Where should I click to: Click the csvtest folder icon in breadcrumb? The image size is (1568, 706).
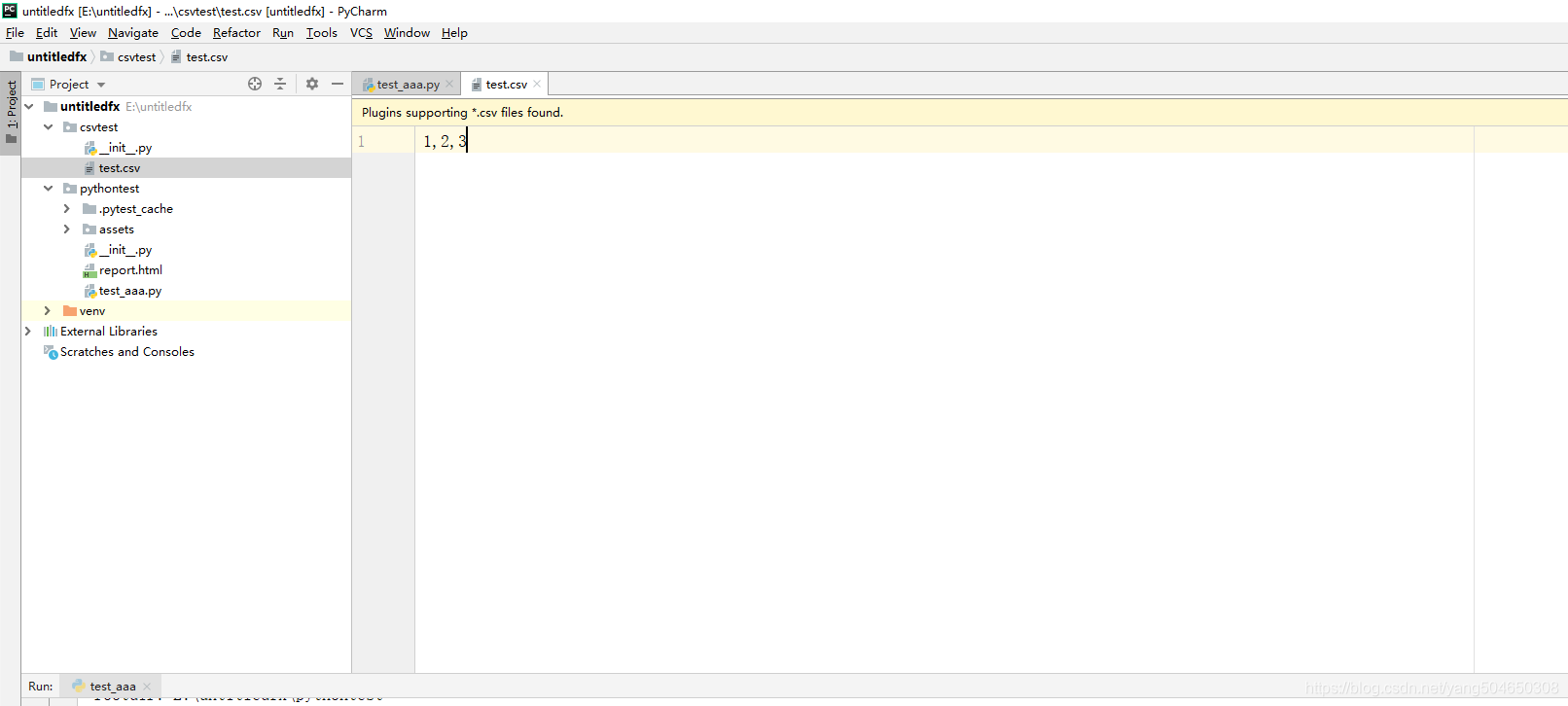[x=107, y=56]
